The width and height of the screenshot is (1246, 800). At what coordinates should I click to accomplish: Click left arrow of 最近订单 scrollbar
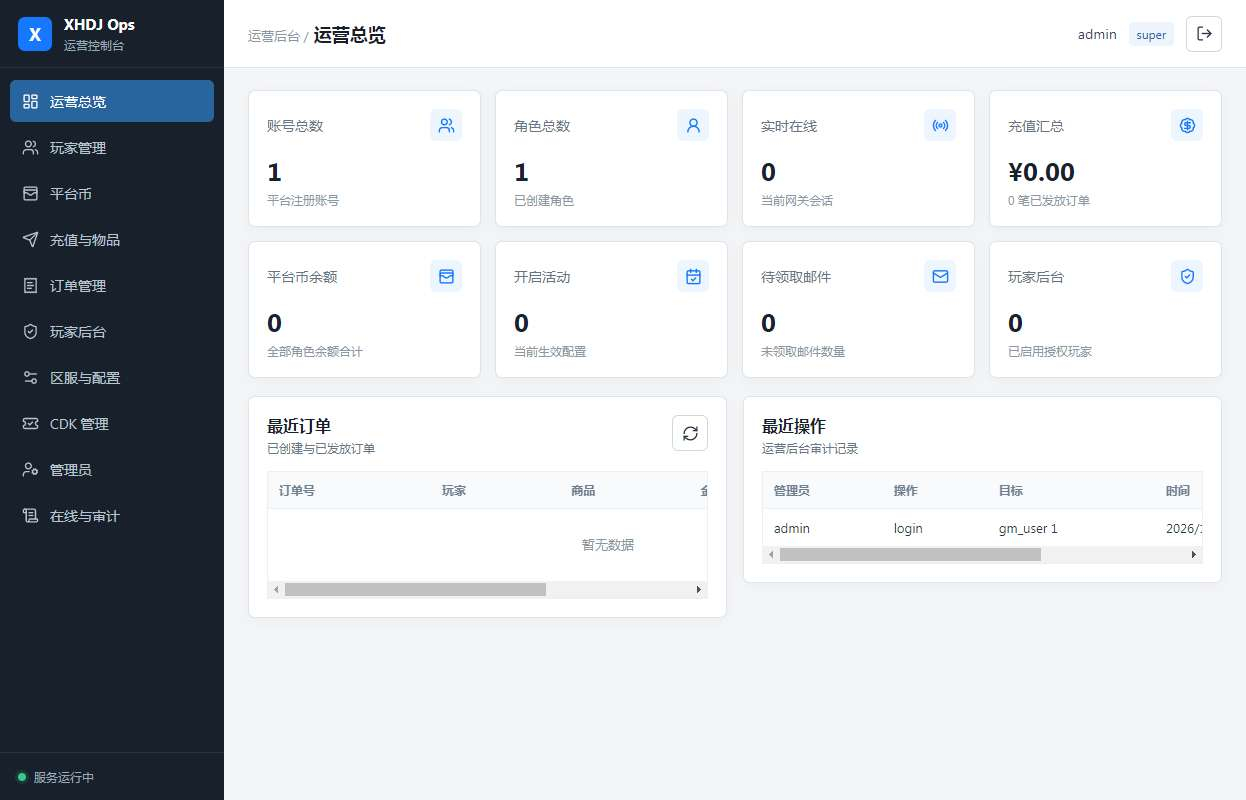tap(276, 590)
